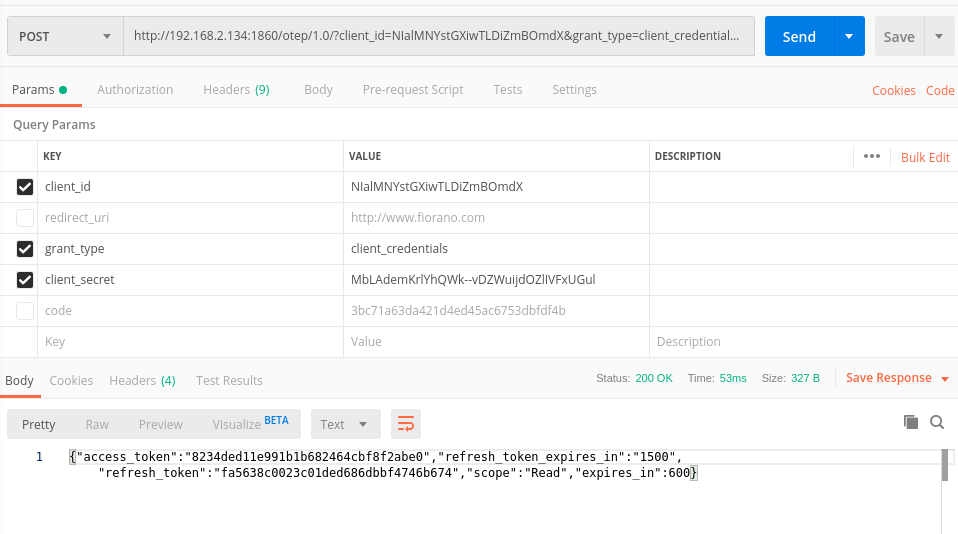Open the Text format dropdown
The height and width of the screenshot is (534, 958).
pyautogui.click(x=345, y=424)
